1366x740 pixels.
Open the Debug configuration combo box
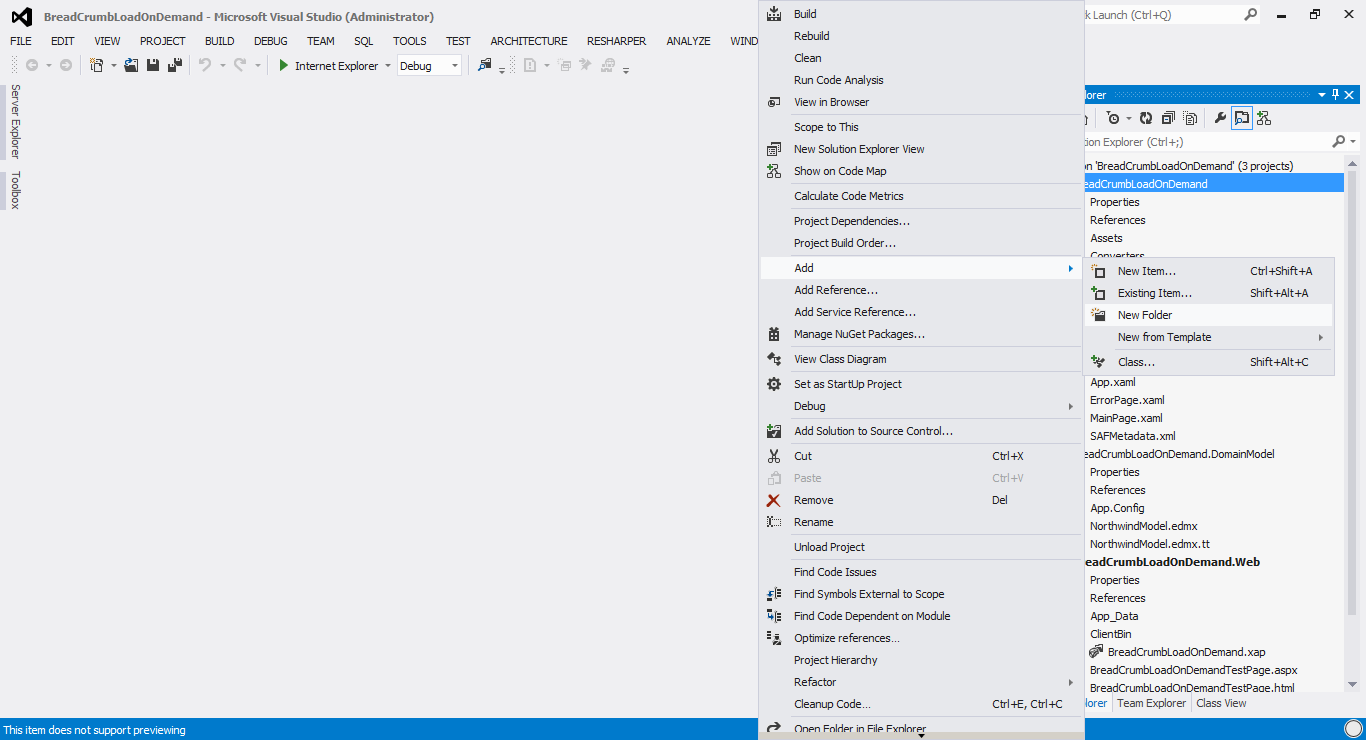429,66
